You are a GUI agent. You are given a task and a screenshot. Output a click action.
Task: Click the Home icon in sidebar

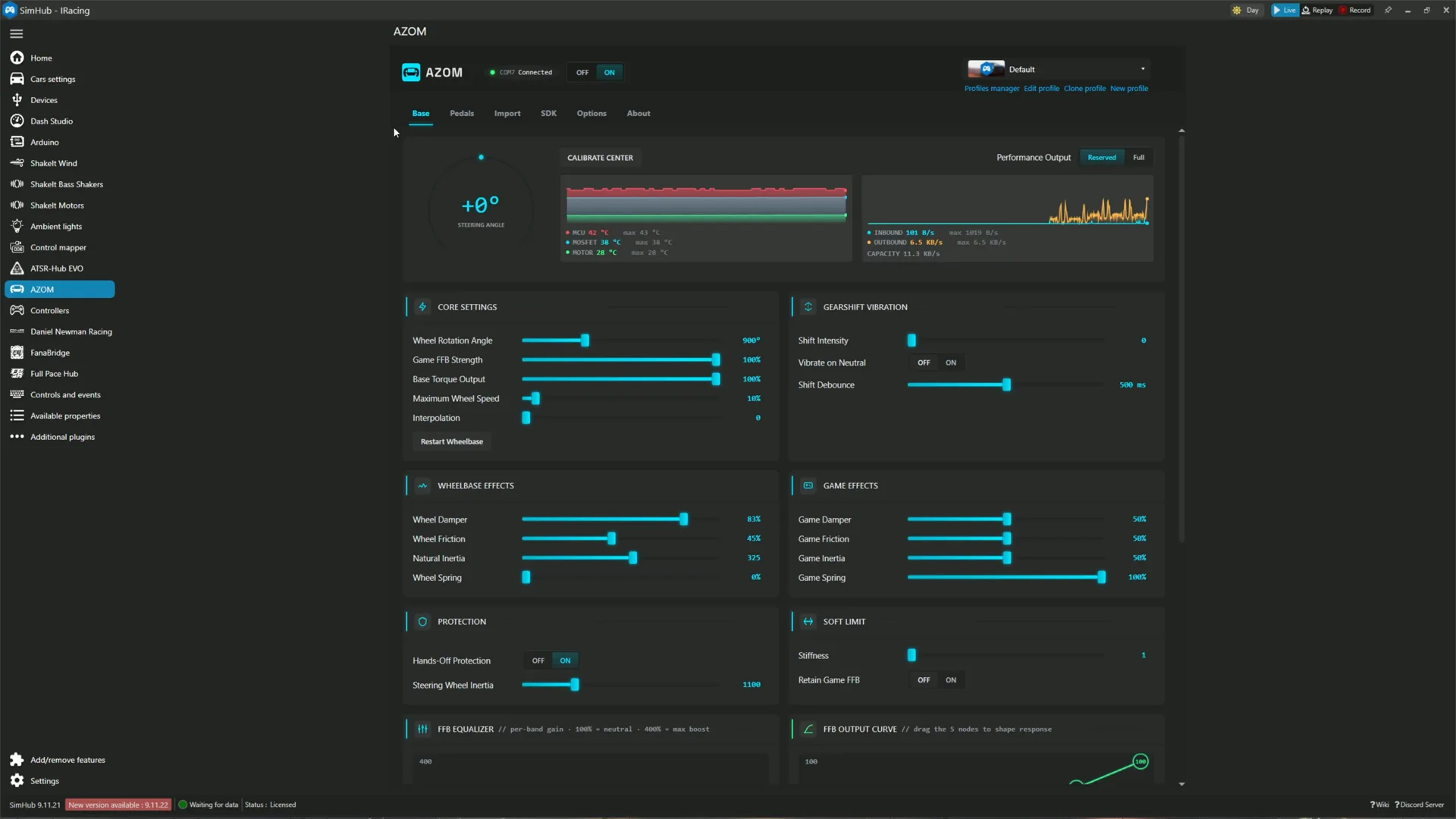17,58
